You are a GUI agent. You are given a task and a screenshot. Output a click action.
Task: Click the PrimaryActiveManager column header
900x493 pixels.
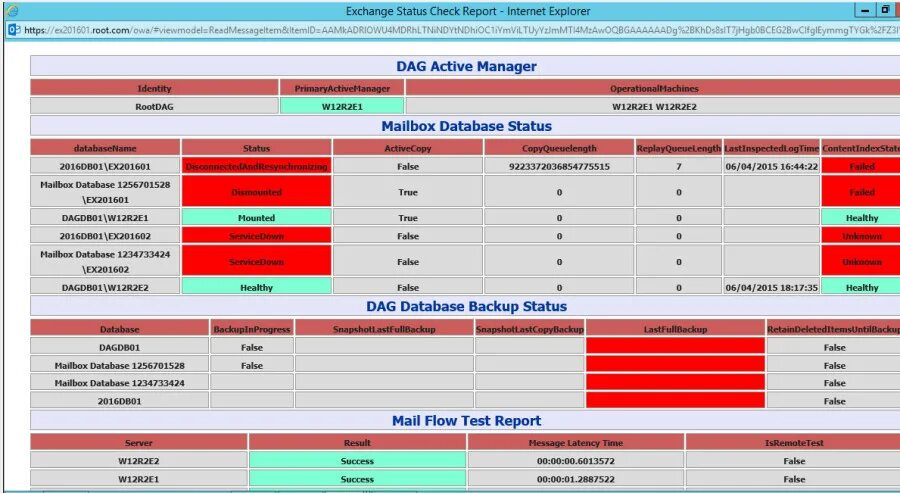[x=342, y=88]
